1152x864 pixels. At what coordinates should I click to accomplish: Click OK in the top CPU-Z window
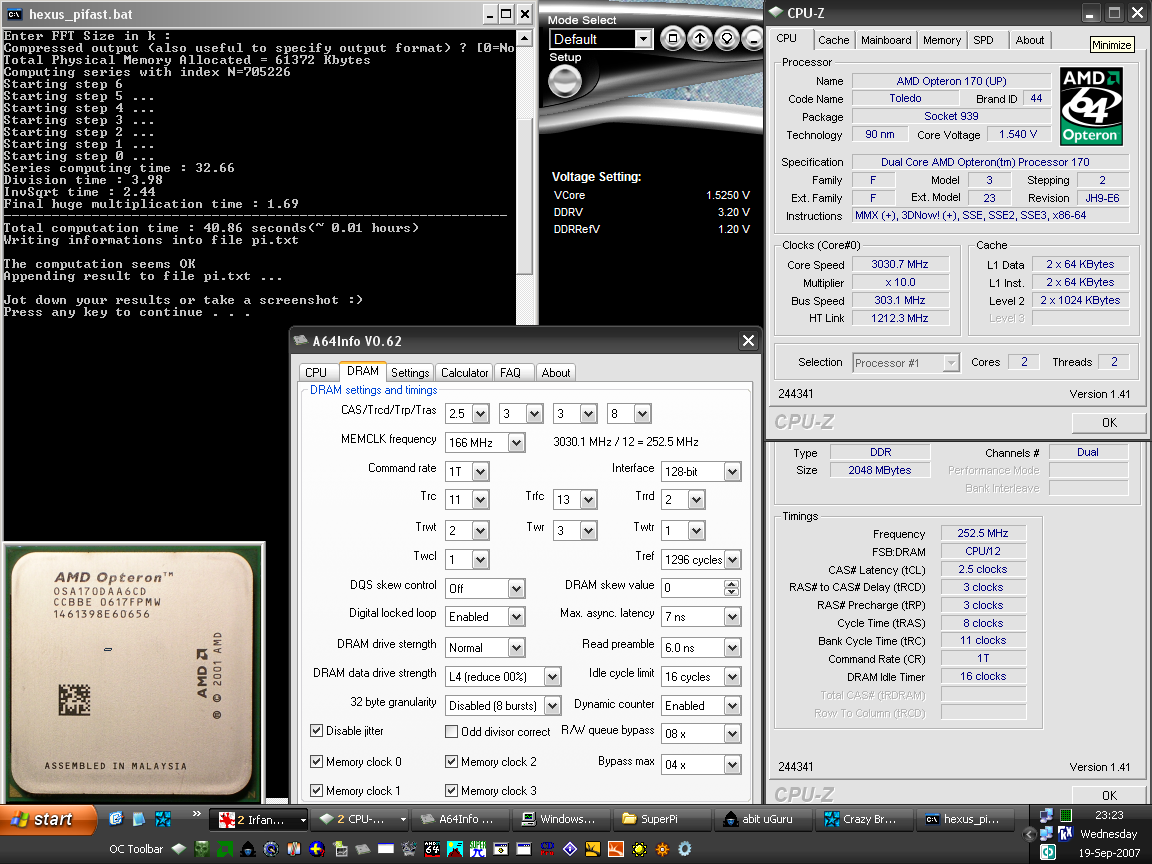coord(1109,422)
